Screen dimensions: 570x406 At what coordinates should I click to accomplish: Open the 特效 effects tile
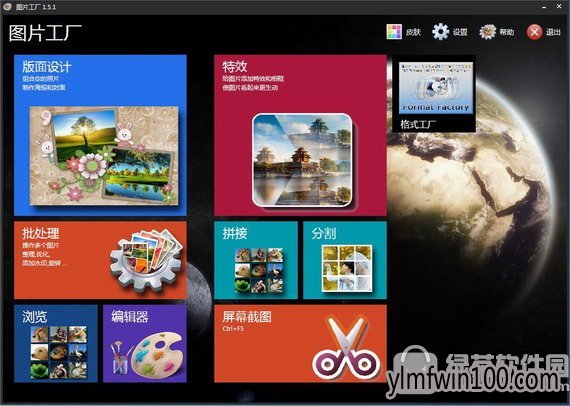click(300, 135)
